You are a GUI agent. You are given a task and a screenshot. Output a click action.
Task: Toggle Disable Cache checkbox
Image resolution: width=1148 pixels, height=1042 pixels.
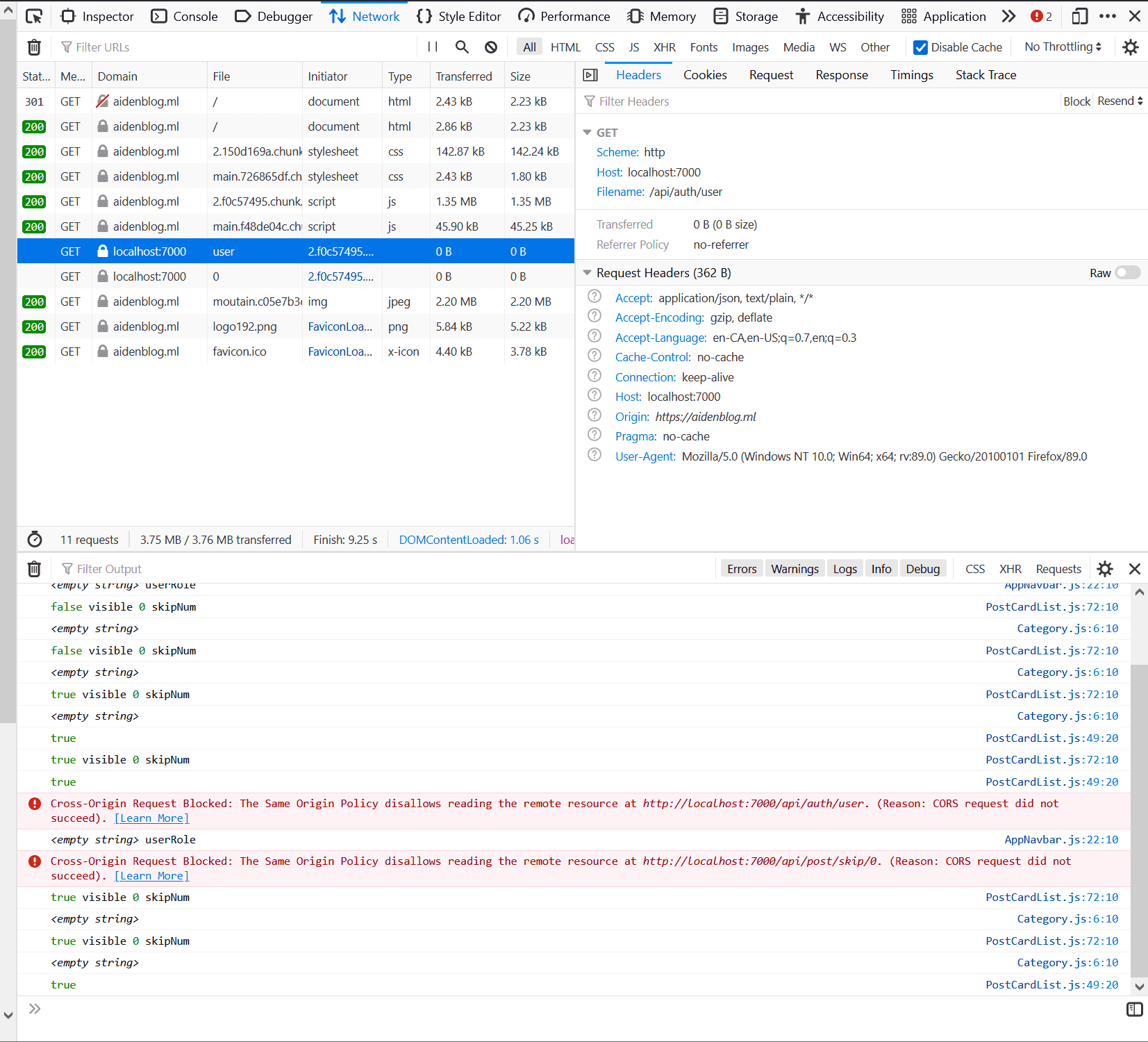tap(920, 47)
